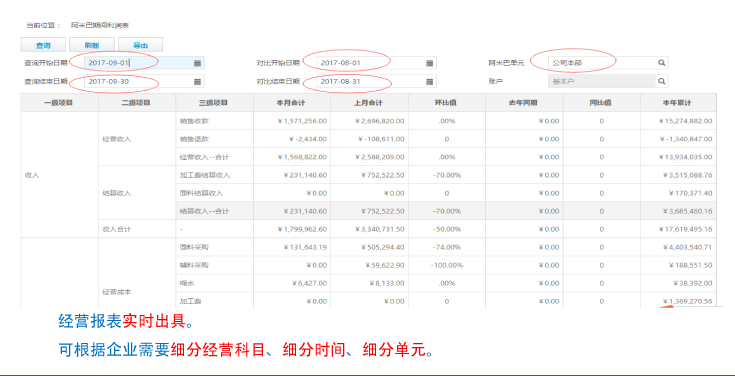This screenshot has width=735, height=376.
Task: Click the 同比值 column header
Action: pyautogui.click(x=602, y=103)
